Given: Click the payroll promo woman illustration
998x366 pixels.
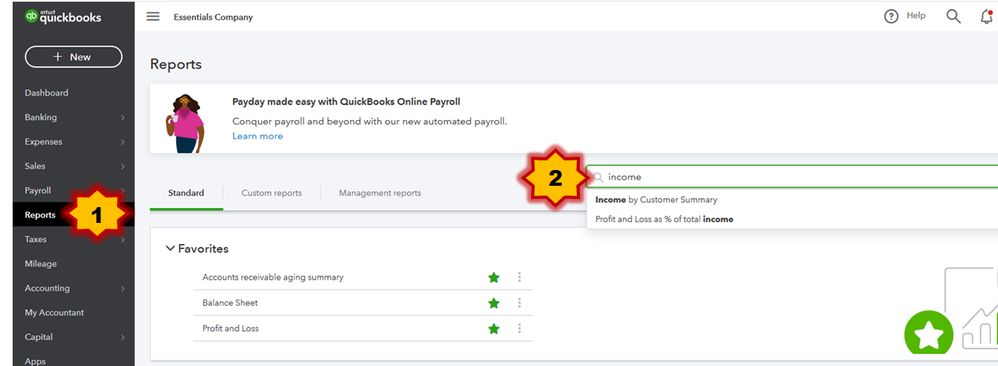Looking at the screenshot, I should (x=185, y=123).
